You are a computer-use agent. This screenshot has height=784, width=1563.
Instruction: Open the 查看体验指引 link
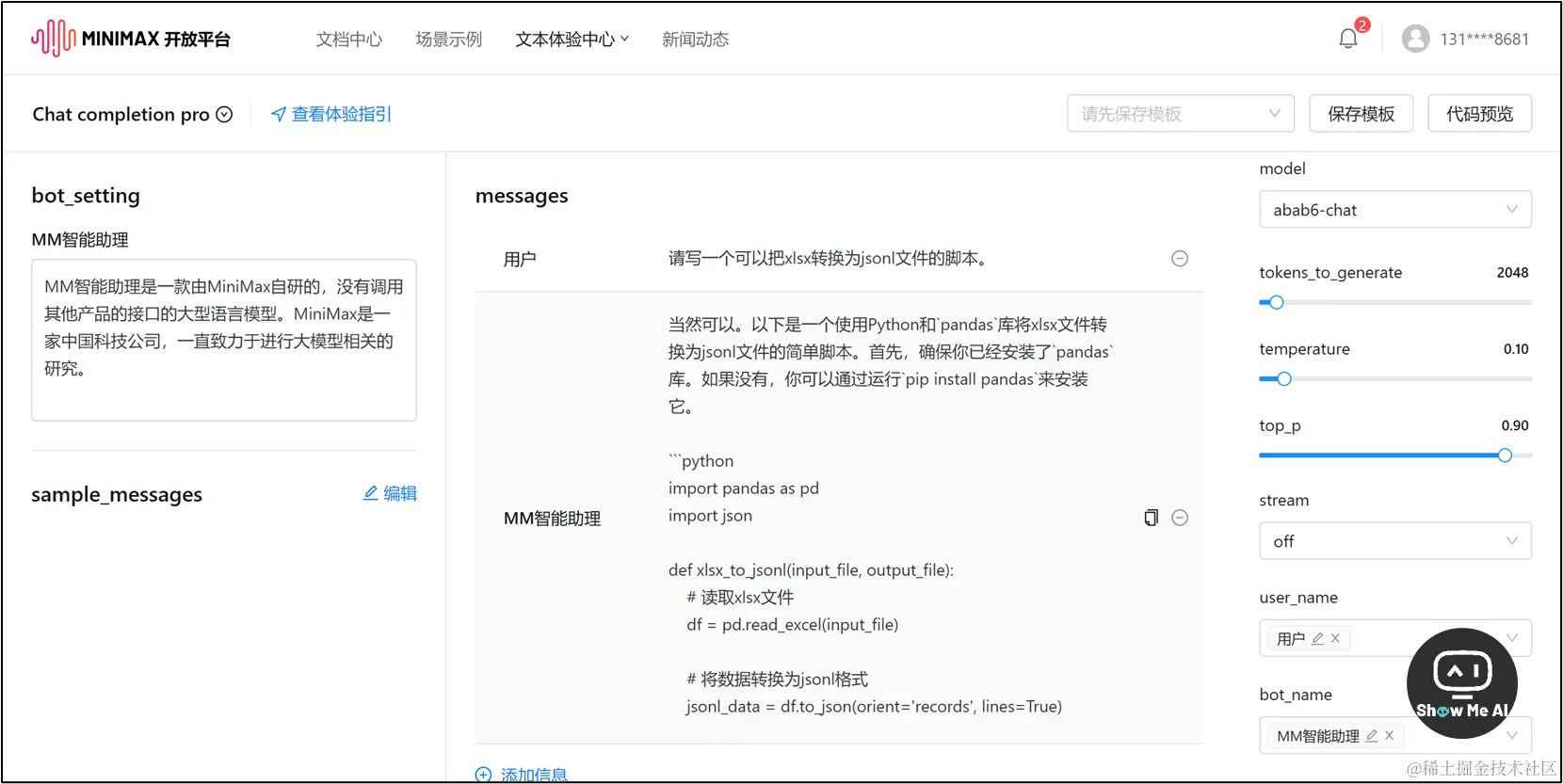pyautogui.click(x=341, y=114)
